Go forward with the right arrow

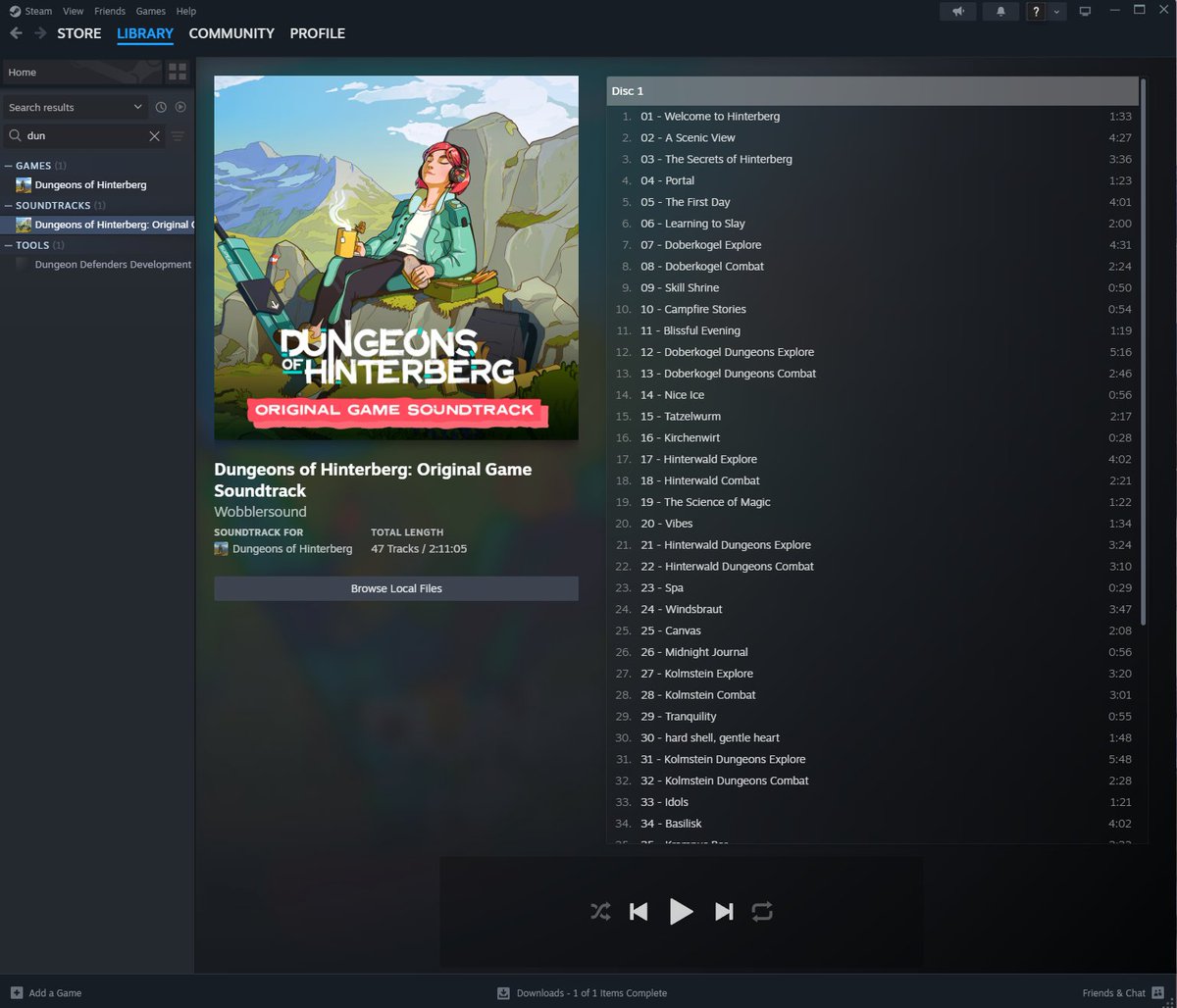[x=40, y=33]
